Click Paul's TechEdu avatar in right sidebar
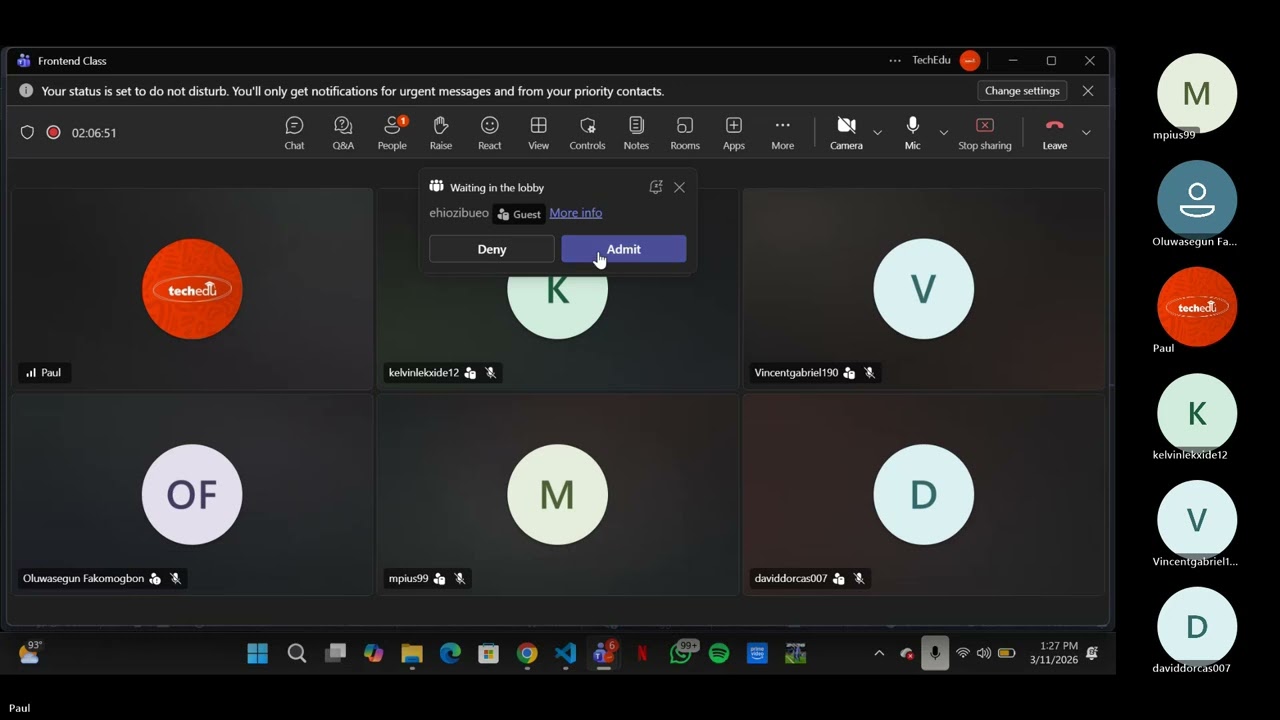Viewport: 1280px width, 720px height. [1197, 307]
